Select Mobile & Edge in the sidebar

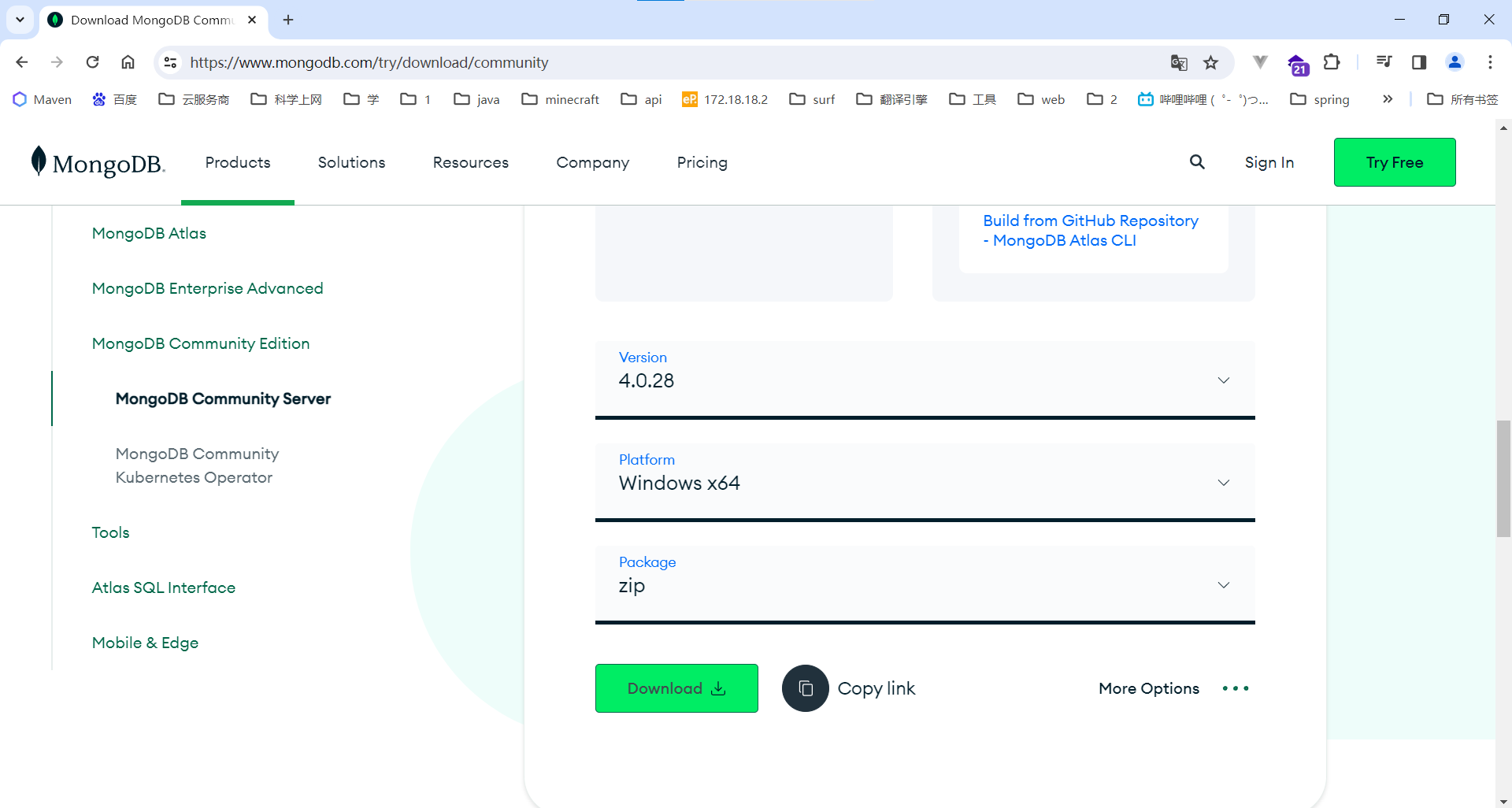pos(145,643)
